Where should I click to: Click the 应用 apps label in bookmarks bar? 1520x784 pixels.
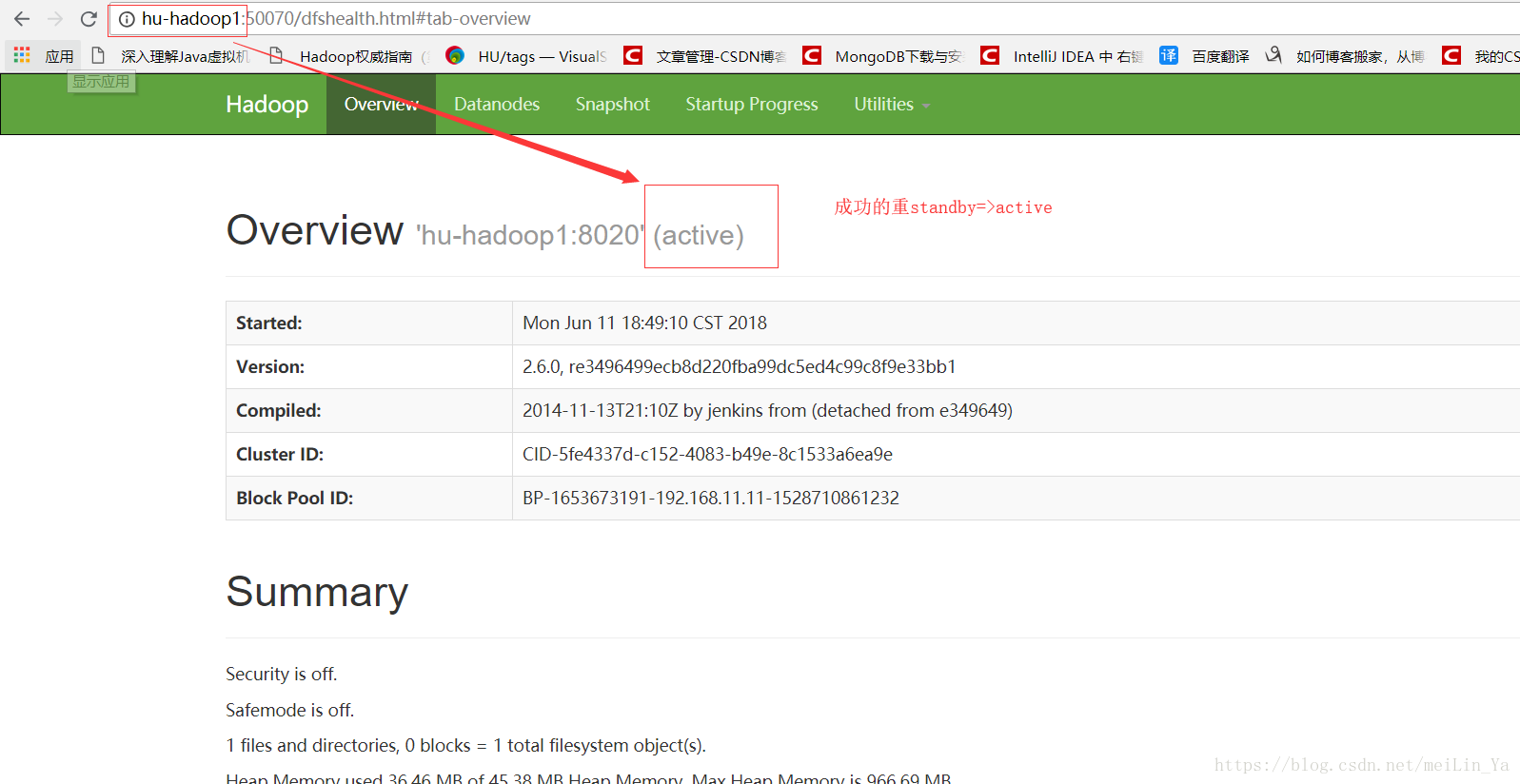pos(59,56)
